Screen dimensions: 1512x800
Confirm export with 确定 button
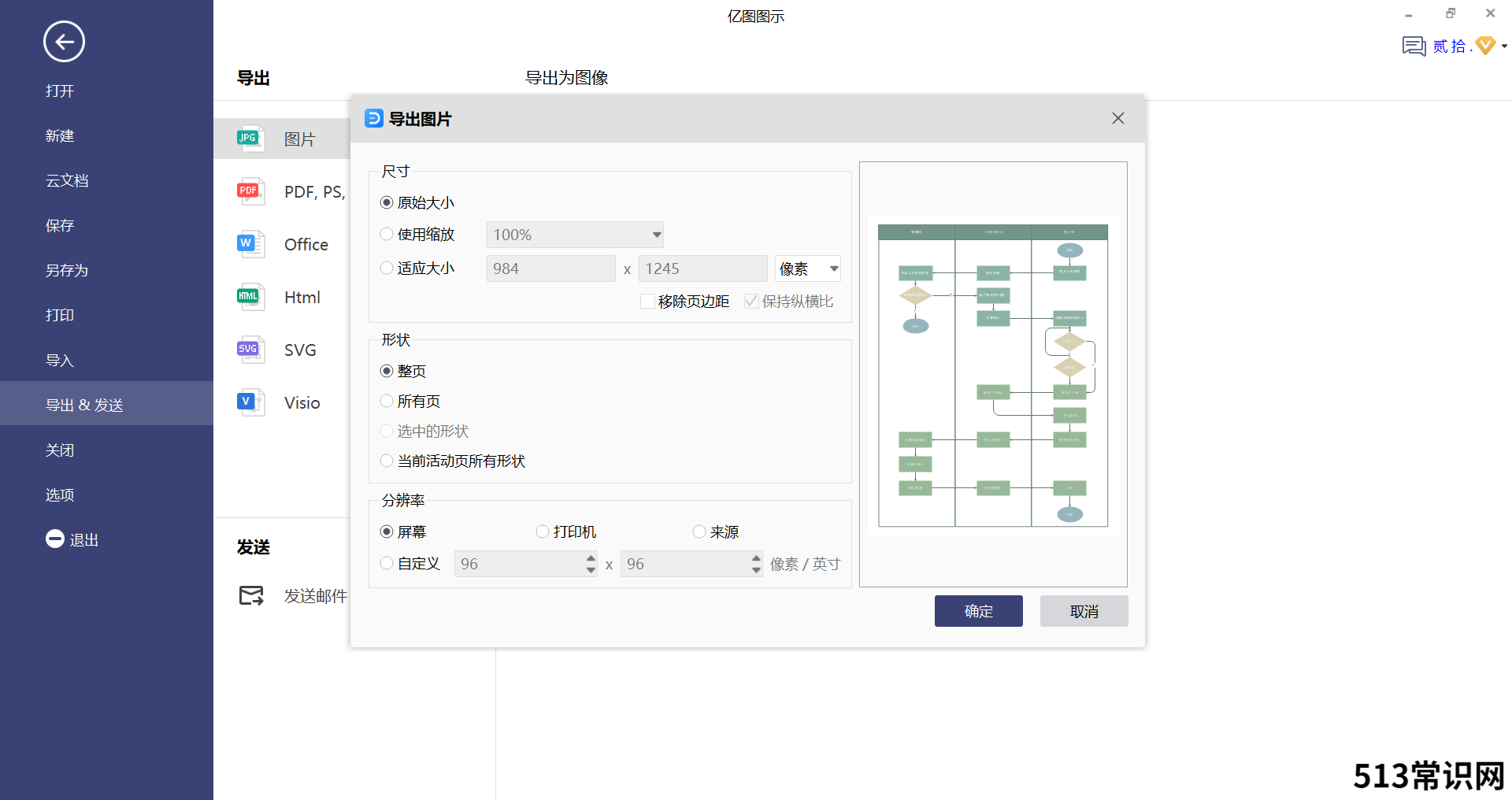point(979,611)
